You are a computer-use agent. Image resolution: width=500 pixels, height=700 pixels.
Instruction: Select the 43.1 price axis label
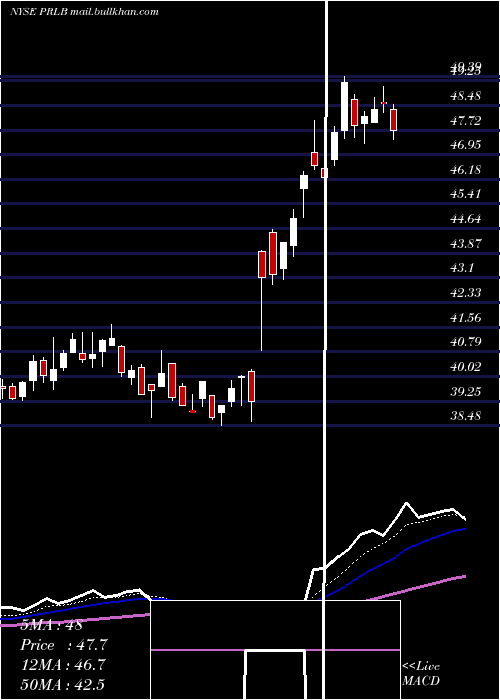(462, 268)
